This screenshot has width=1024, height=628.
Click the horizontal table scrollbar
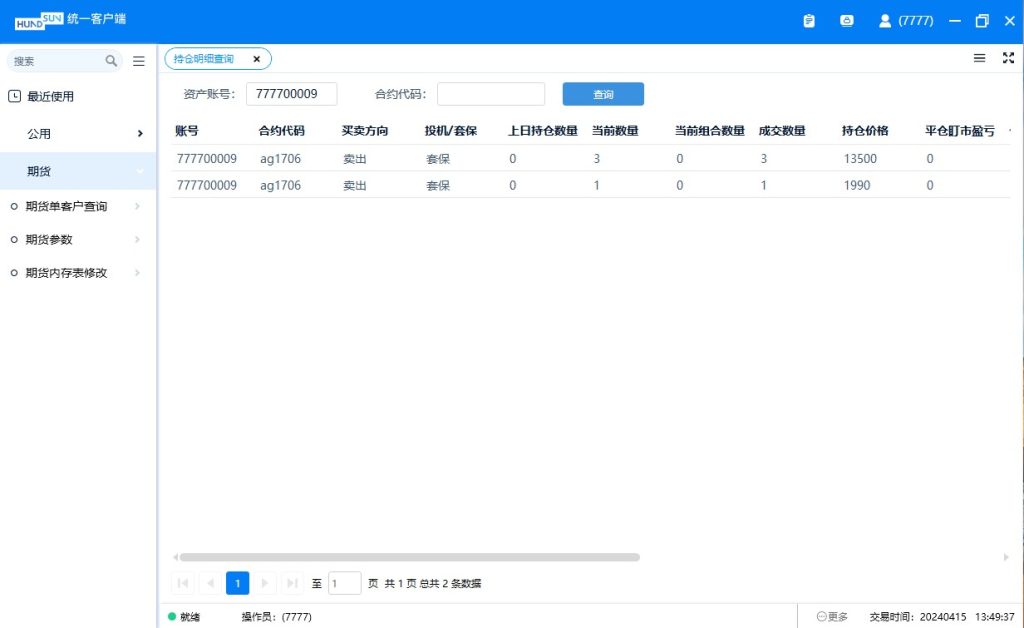pyautogui.click(x=408, y=557)
